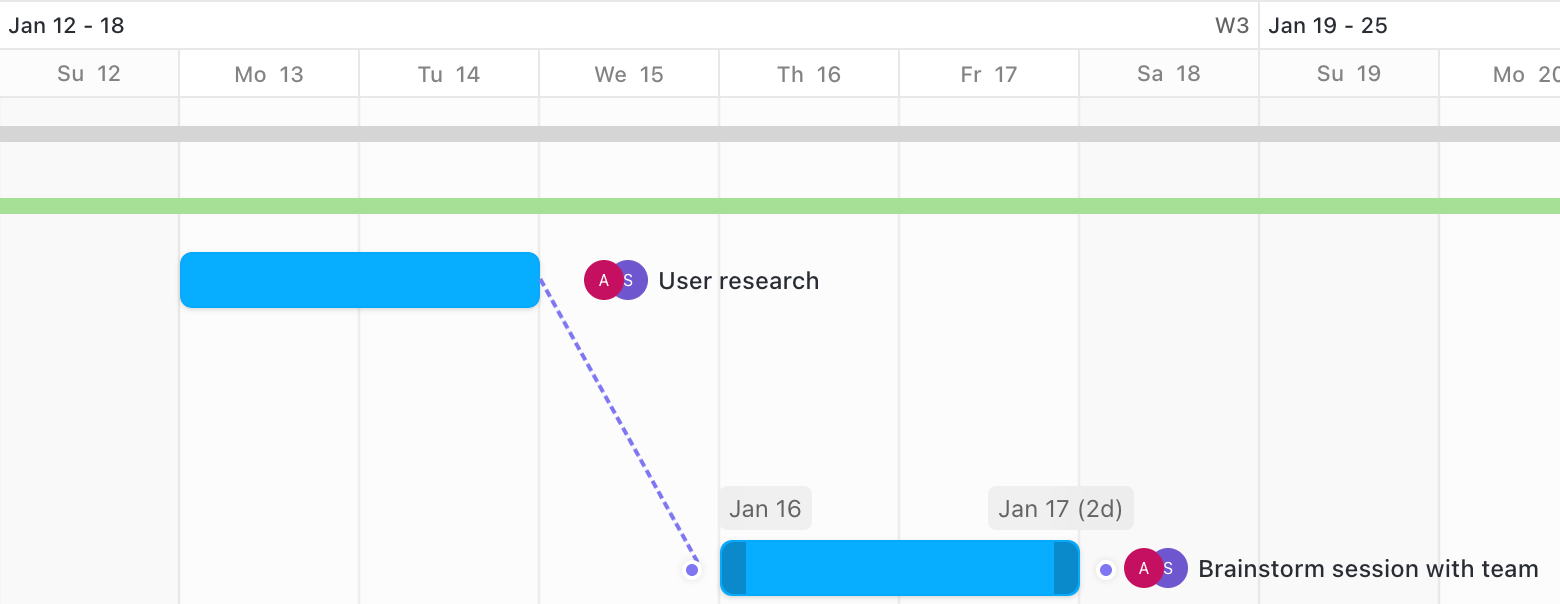
Task: Click dependency dot left of Brainstorm bar
Action: [x=692, y=570]
